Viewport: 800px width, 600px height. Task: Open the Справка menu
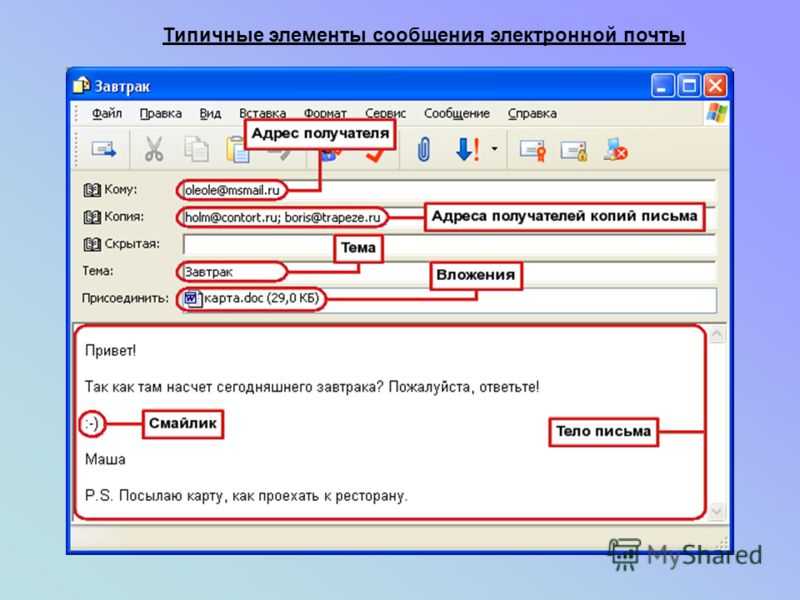pos(532,113)
